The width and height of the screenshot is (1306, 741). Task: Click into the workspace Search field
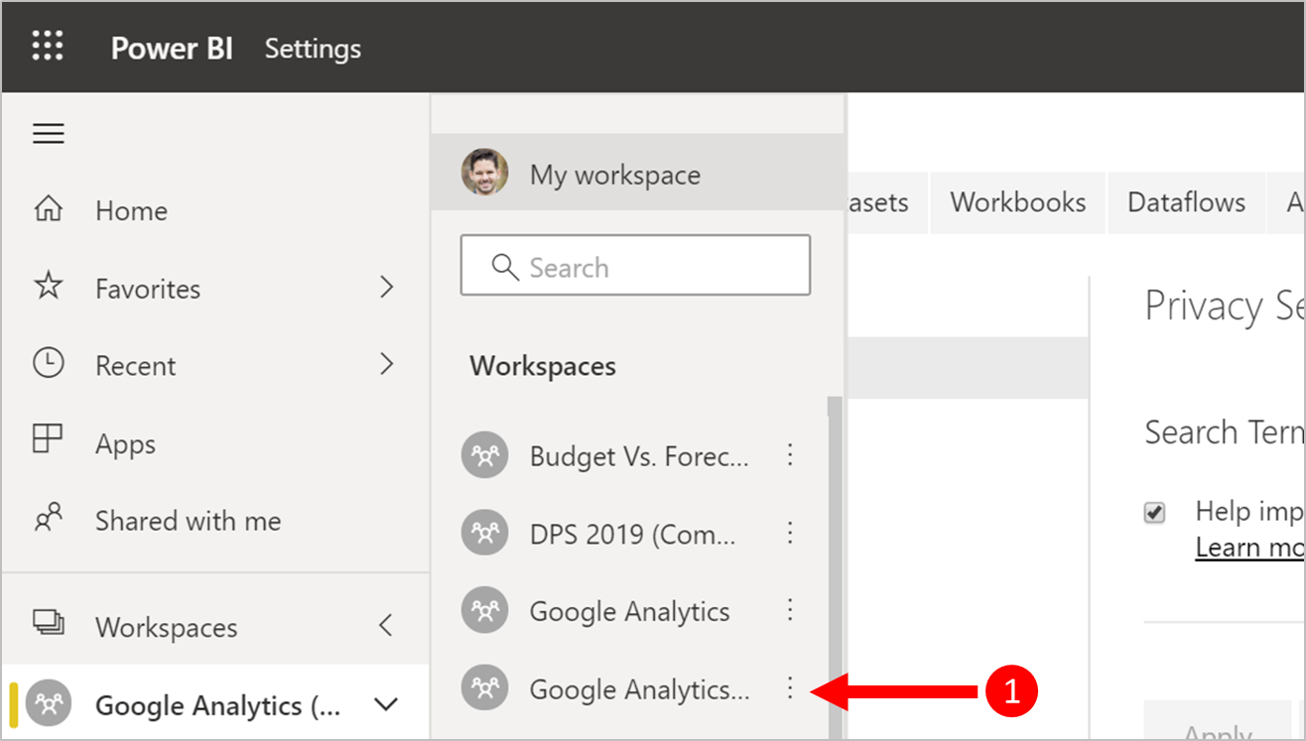click(x=635, y=265)
